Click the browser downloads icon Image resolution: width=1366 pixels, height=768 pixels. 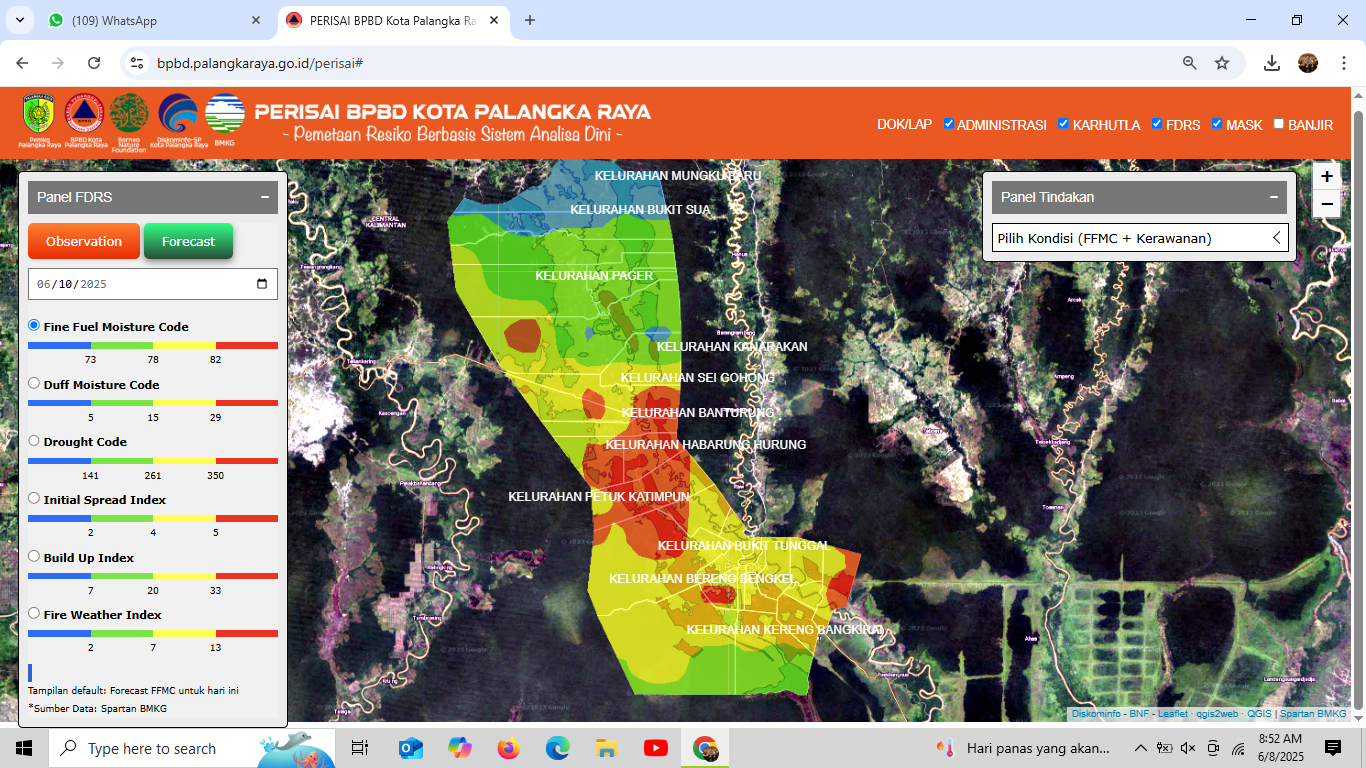pyautogui.click(x=1272, y=63)
